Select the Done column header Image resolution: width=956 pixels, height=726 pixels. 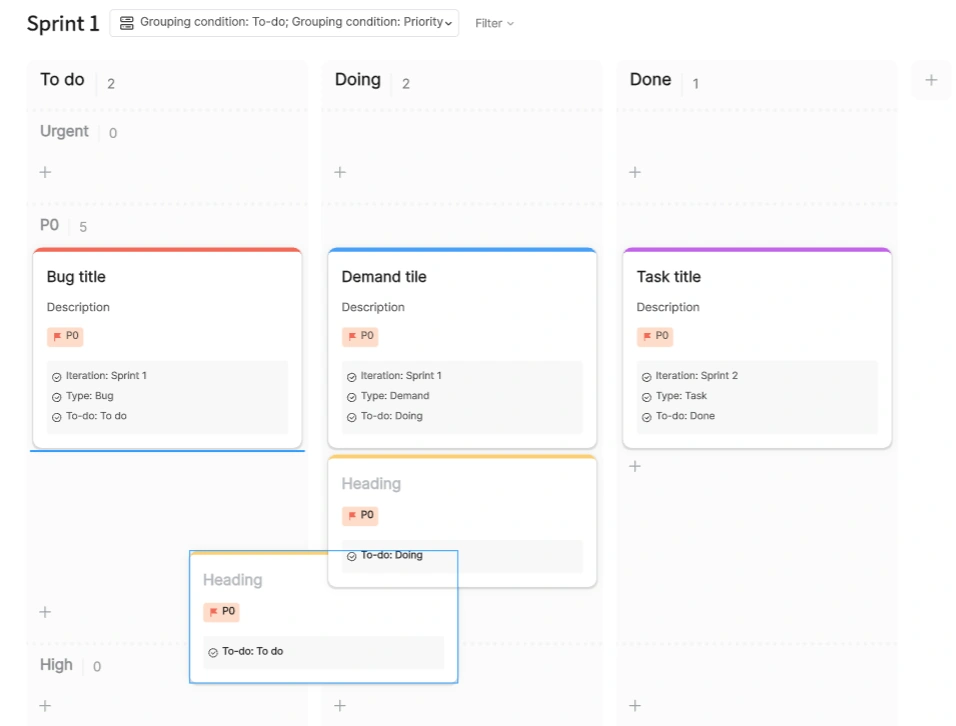tap(651, 80)
